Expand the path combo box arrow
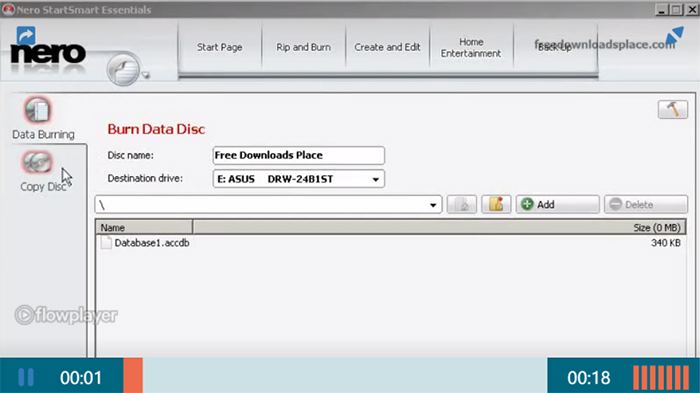Viewport: 700px width, 393px height. 433,205
